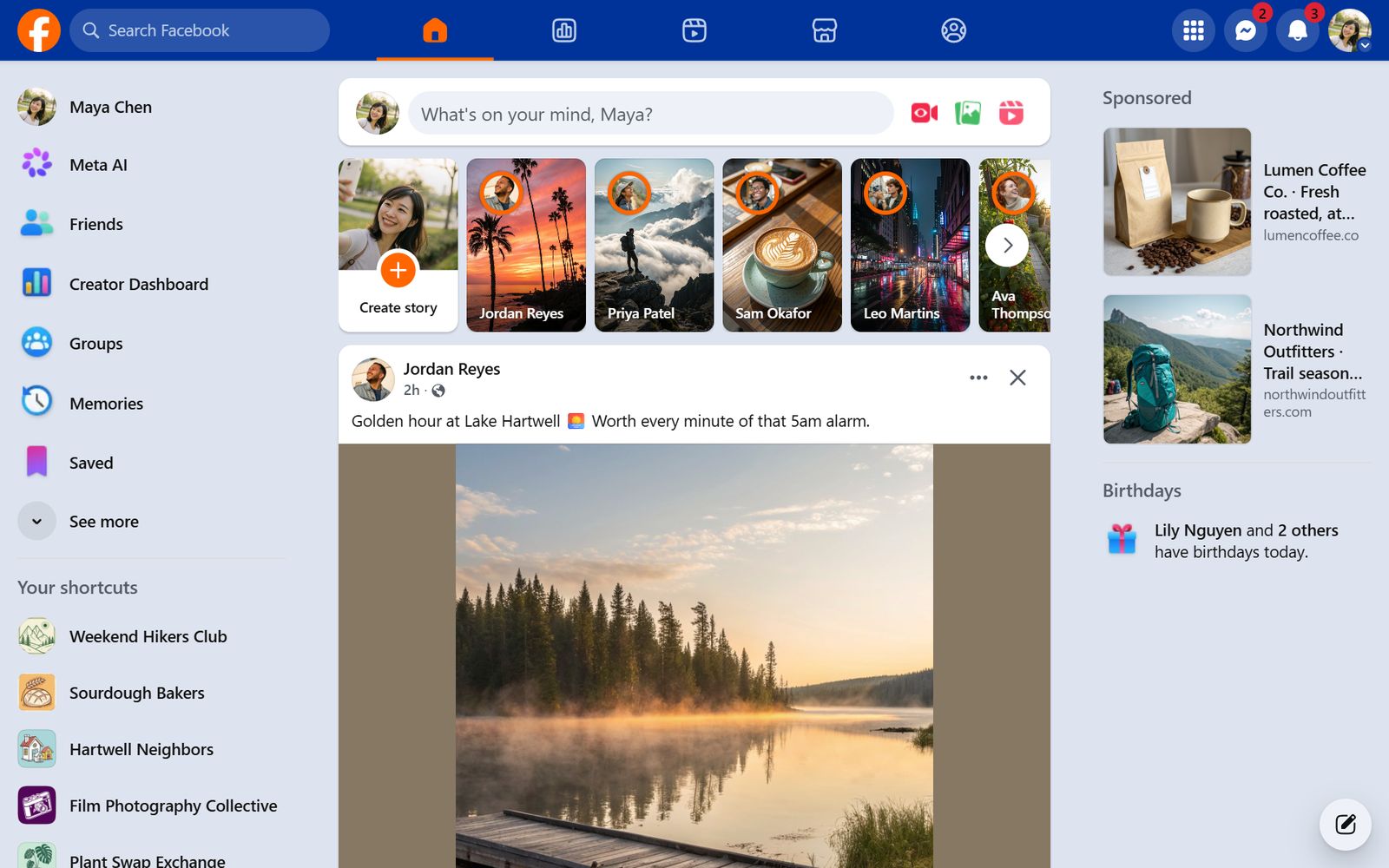
Task: Open the Messenger icon with 2 notifications
Action: click(1246, 30)
